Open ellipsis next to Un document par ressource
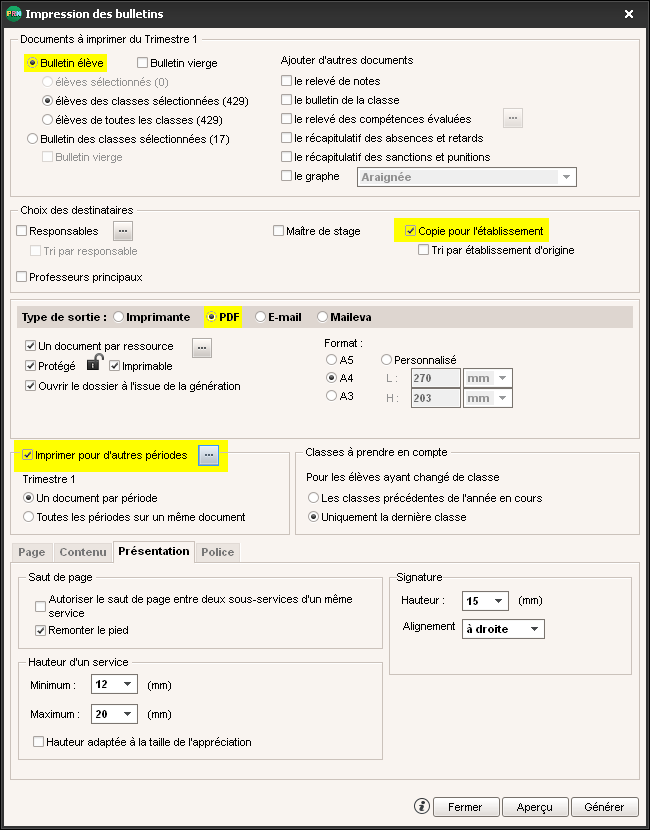The height and width of the screenshot is (830, 650). pos(202,348)
